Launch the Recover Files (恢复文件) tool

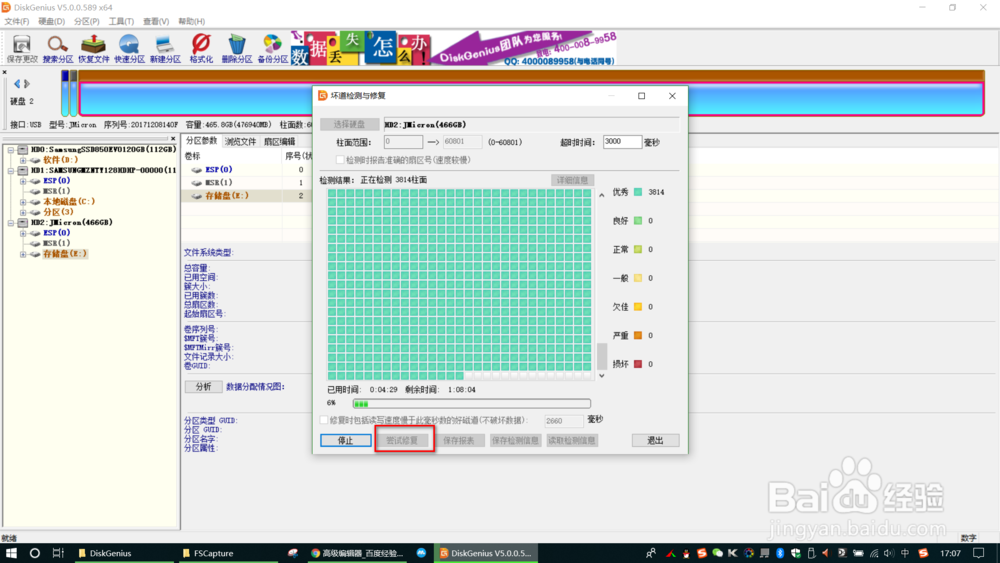tap(94, 48)
